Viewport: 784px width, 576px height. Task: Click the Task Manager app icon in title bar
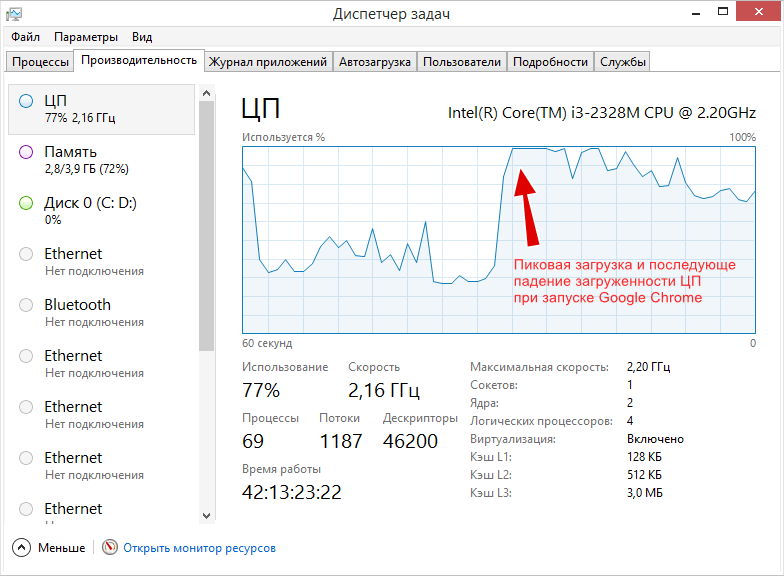(14, 14)
